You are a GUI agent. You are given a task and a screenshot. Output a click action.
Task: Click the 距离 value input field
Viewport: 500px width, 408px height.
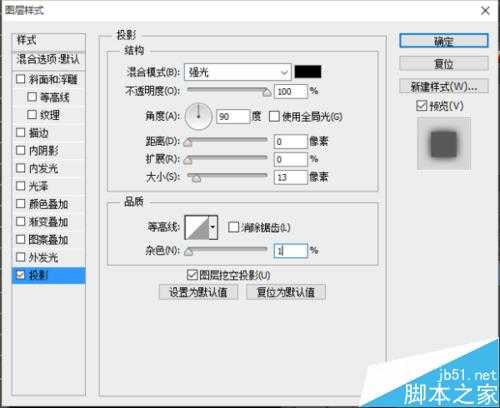click(x=290, y=142)
